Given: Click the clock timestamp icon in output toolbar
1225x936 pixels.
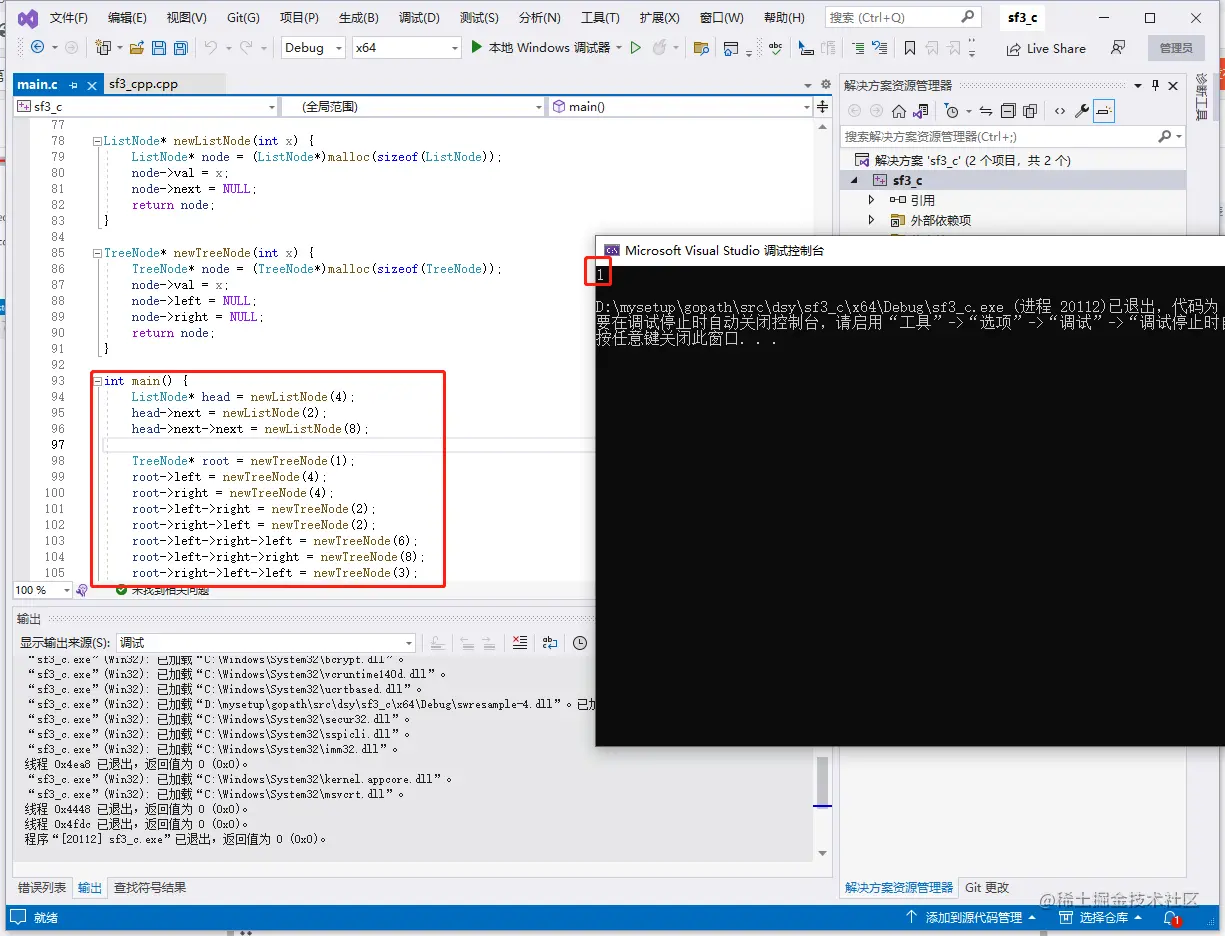Looking at the screenshot, I should click(580, 643).
